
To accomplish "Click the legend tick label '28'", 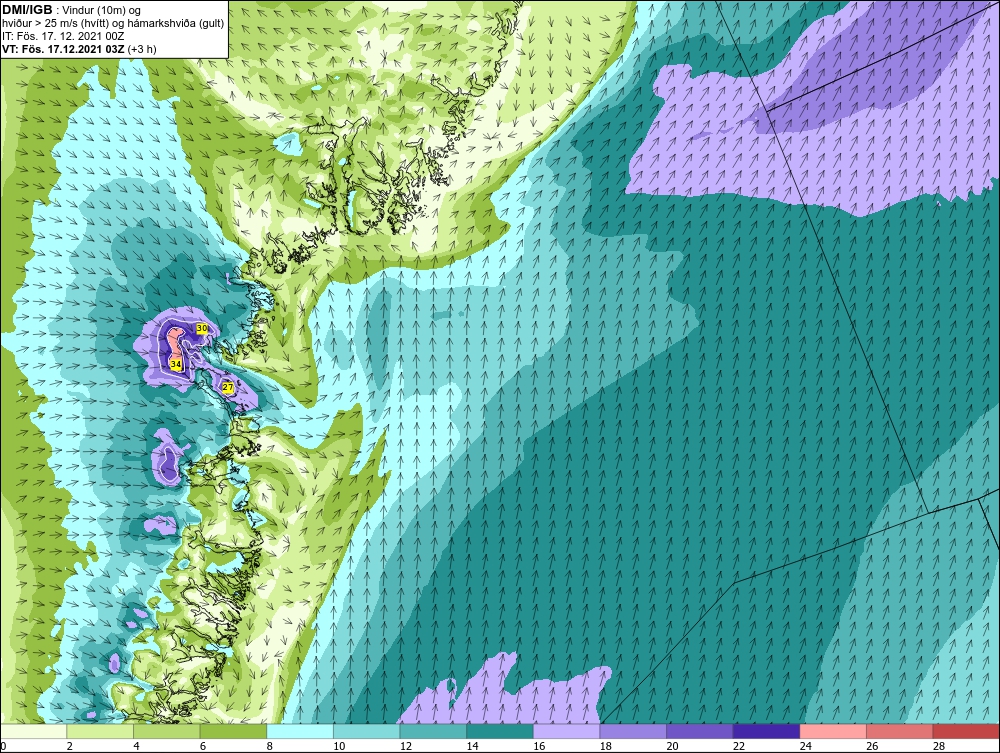I will click(939, 746).
